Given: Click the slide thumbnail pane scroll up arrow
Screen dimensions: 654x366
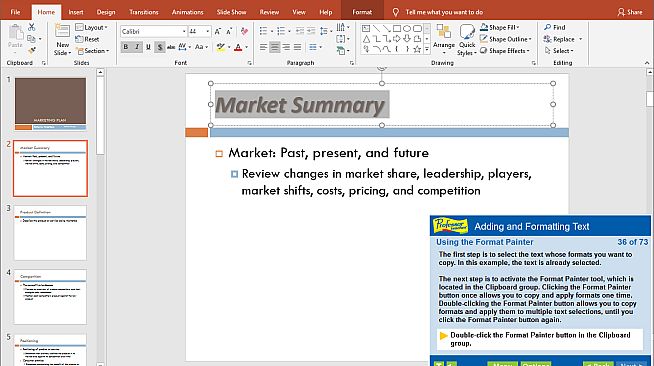Looking at the screenshot, I should (x=100, y=73).
